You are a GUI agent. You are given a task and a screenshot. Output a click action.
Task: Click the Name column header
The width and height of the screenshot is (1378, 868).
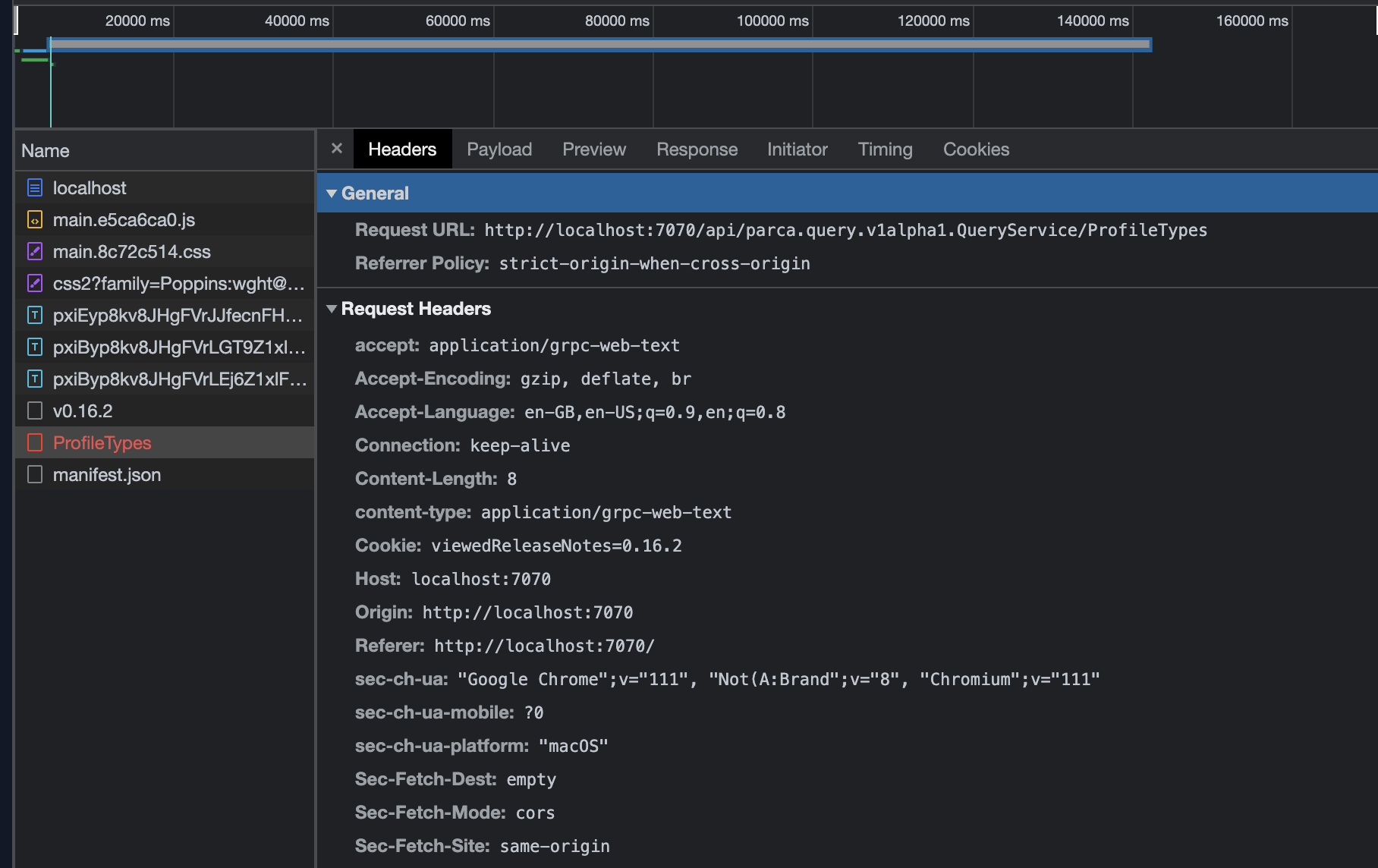46,150
